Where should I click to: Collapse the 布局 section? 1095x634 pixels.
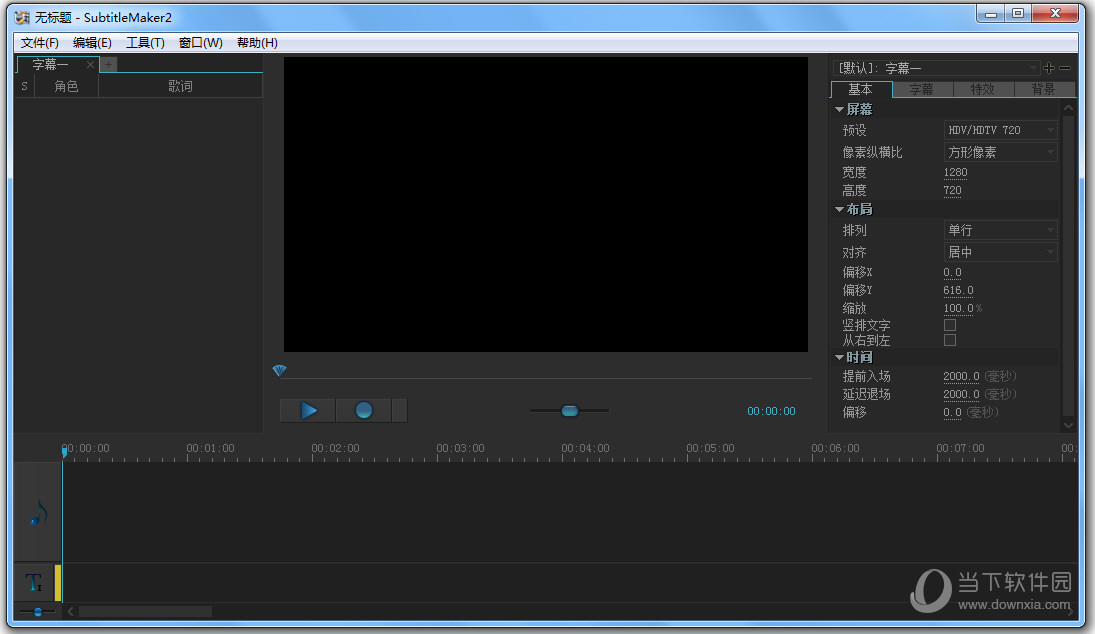click(839, 209)
